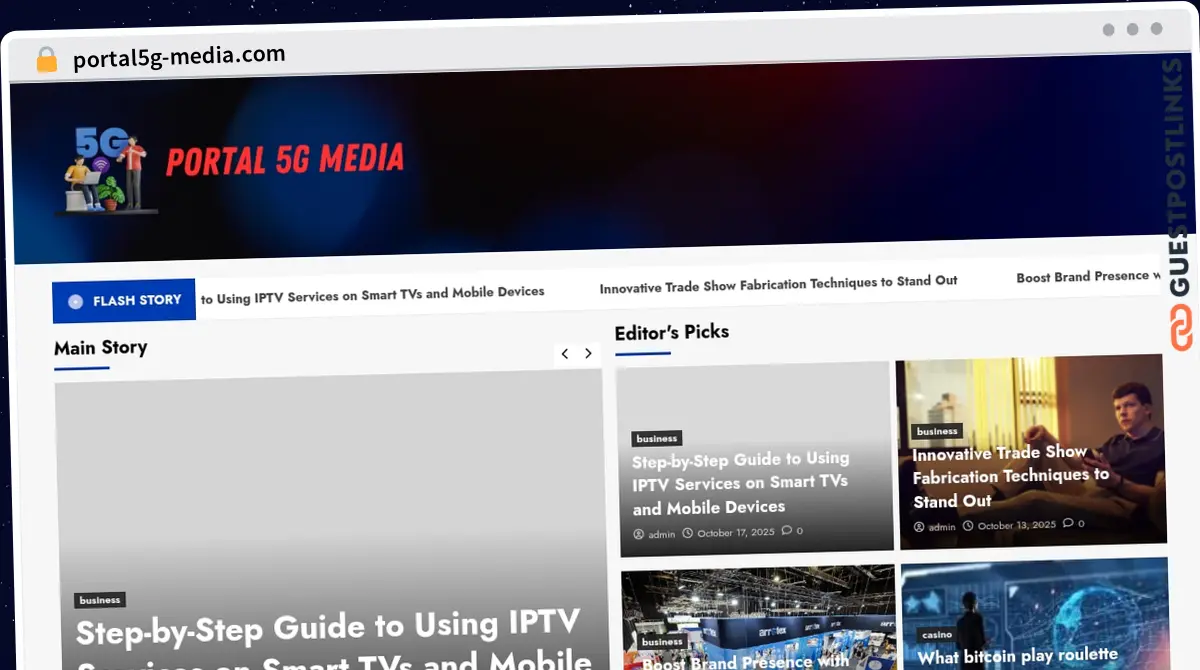Click the October 17, 2025 date link
1200x670 pixels.
coord(735,533)
